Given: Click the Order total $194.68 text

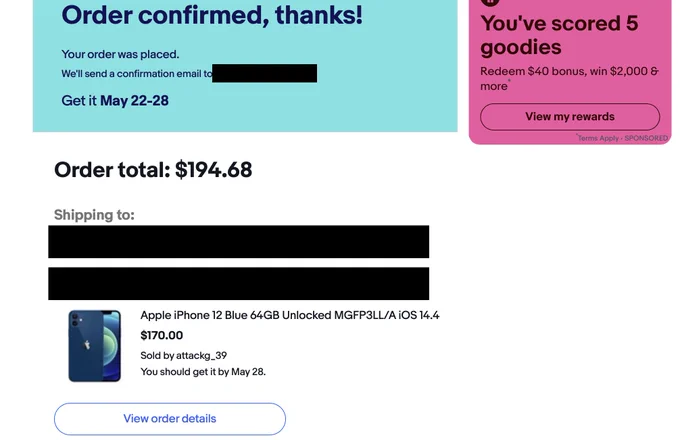Looking at the screenshot, I should pyautogui.click(x=153, y=169).
